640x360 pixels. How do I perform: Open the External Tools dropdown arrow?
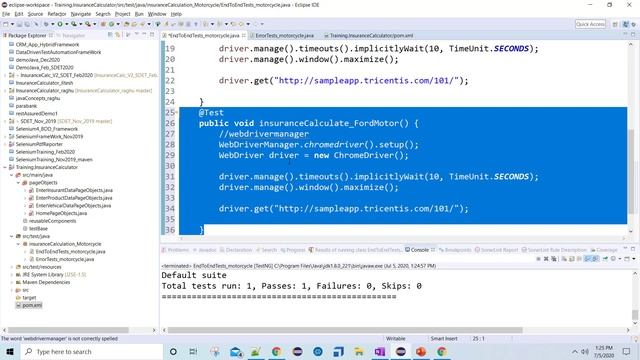(x=94, y=24)
